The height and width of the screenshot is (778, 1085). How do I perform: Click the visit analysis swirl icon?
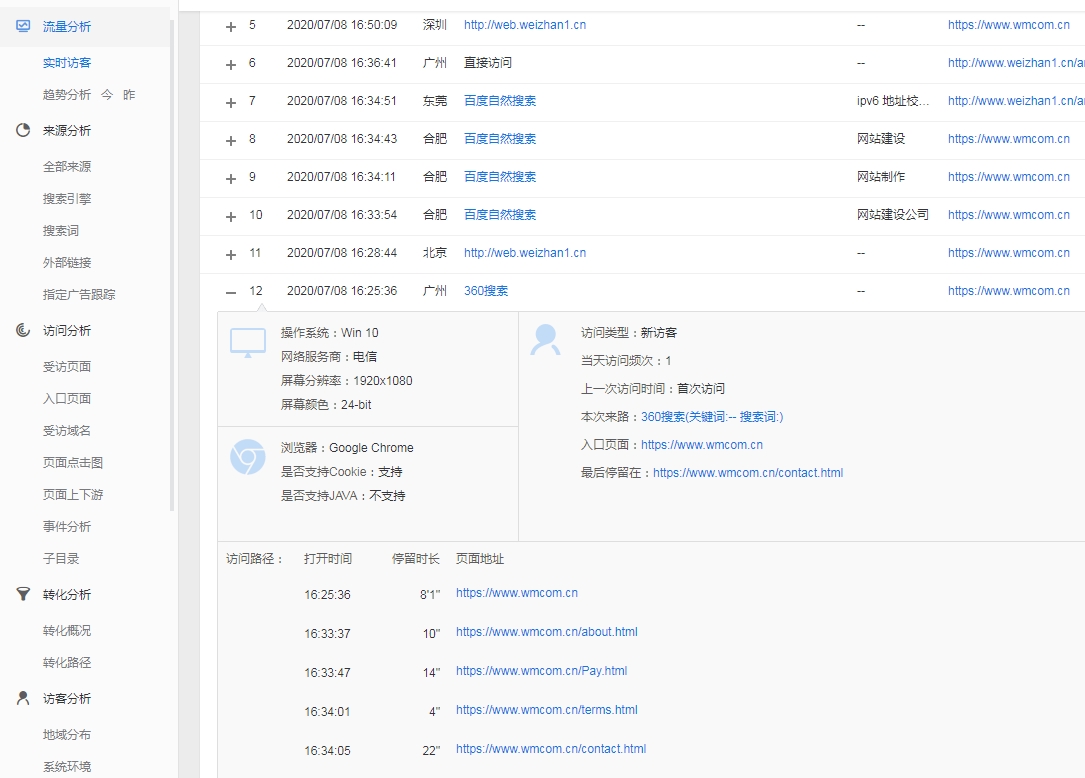pos(23,330)
